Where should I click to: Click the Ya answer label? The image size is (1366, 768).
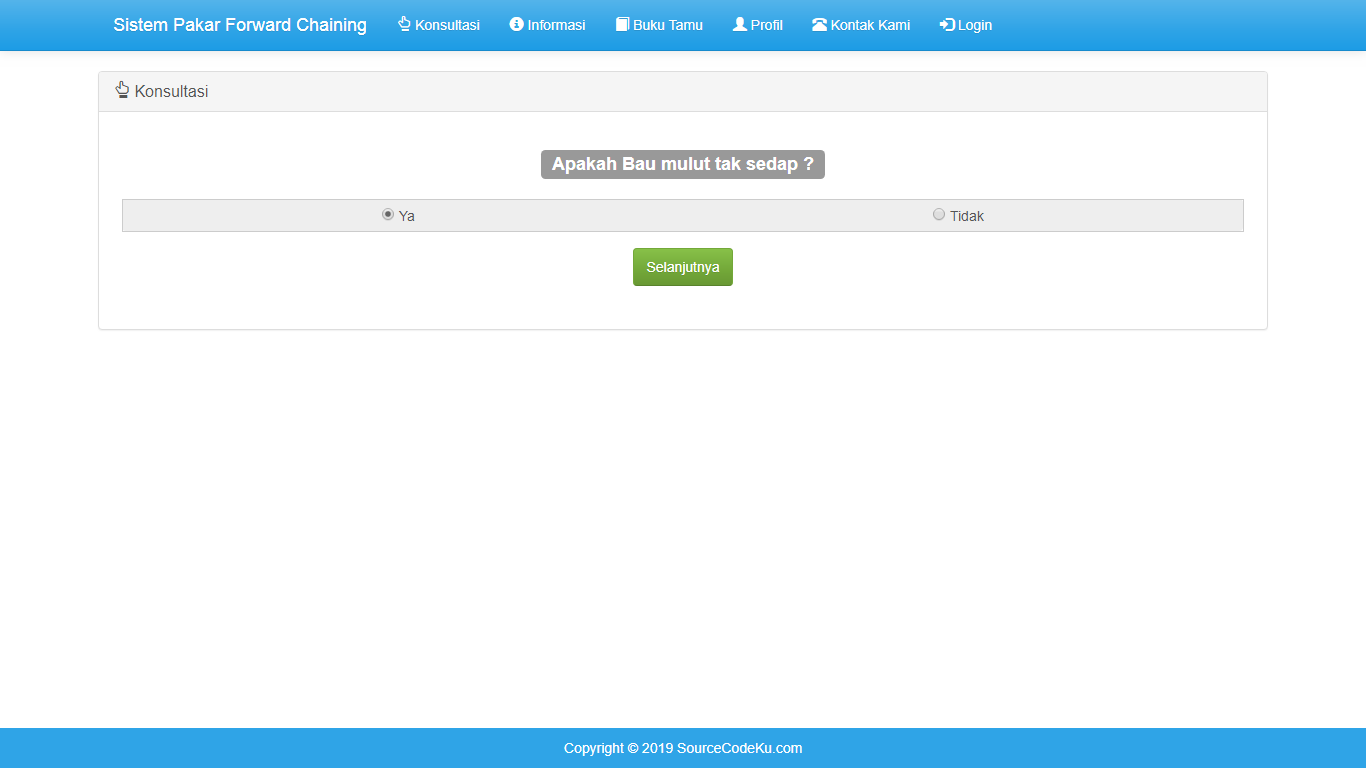(x=406, y=216)
